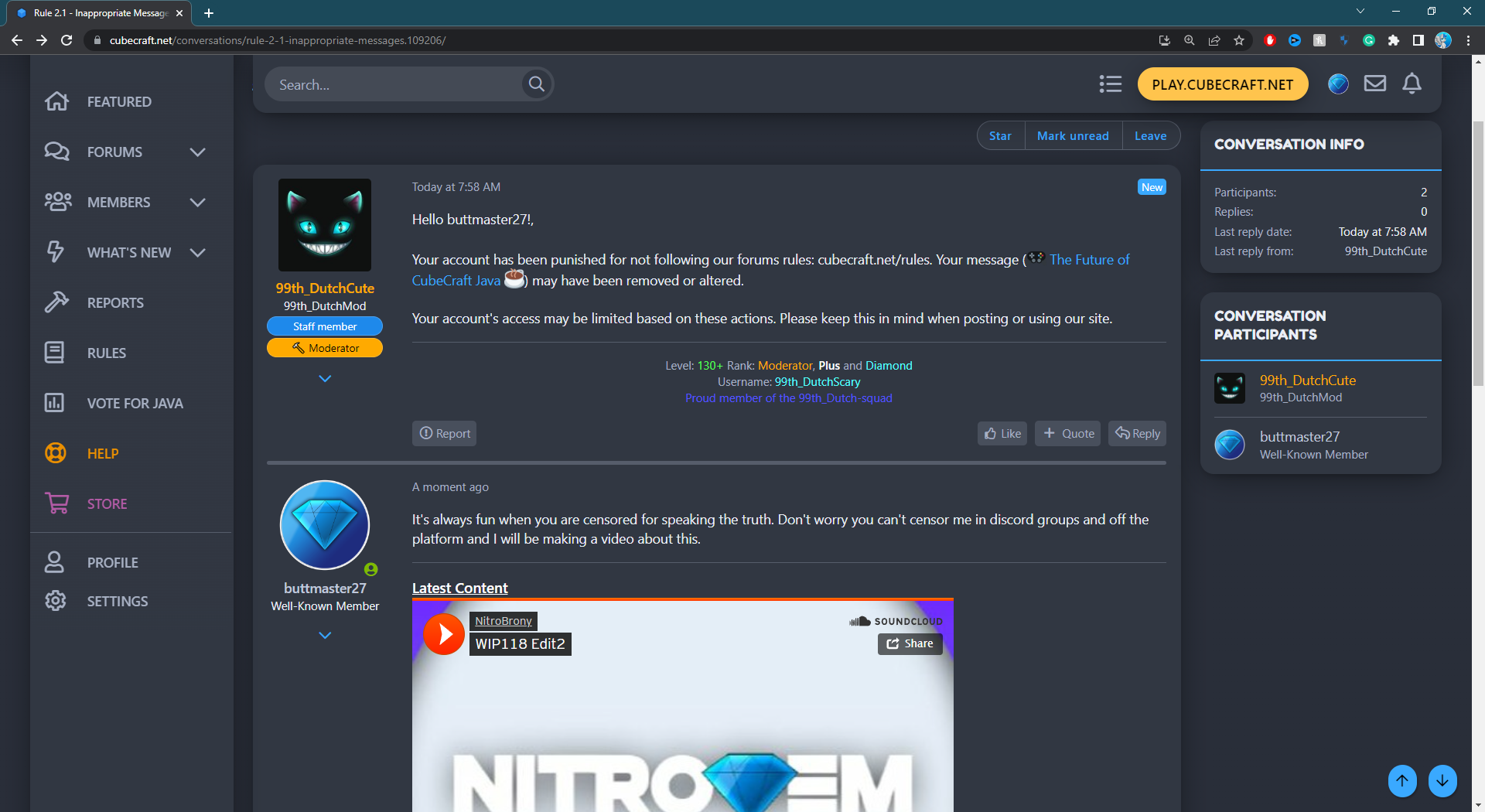Click the Vote for Java chart icon

54,403
